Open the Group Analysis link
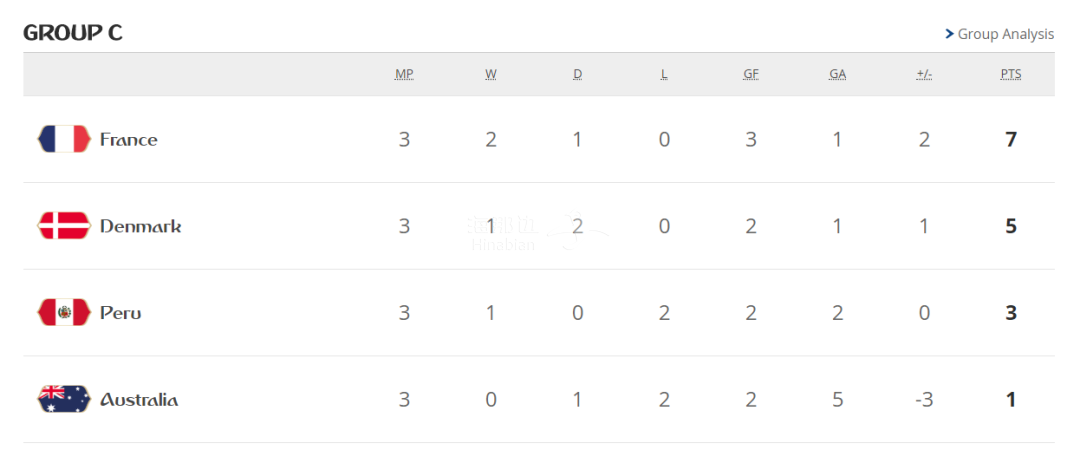Viewport: 1080px width, 463px height. [1005, 34]
